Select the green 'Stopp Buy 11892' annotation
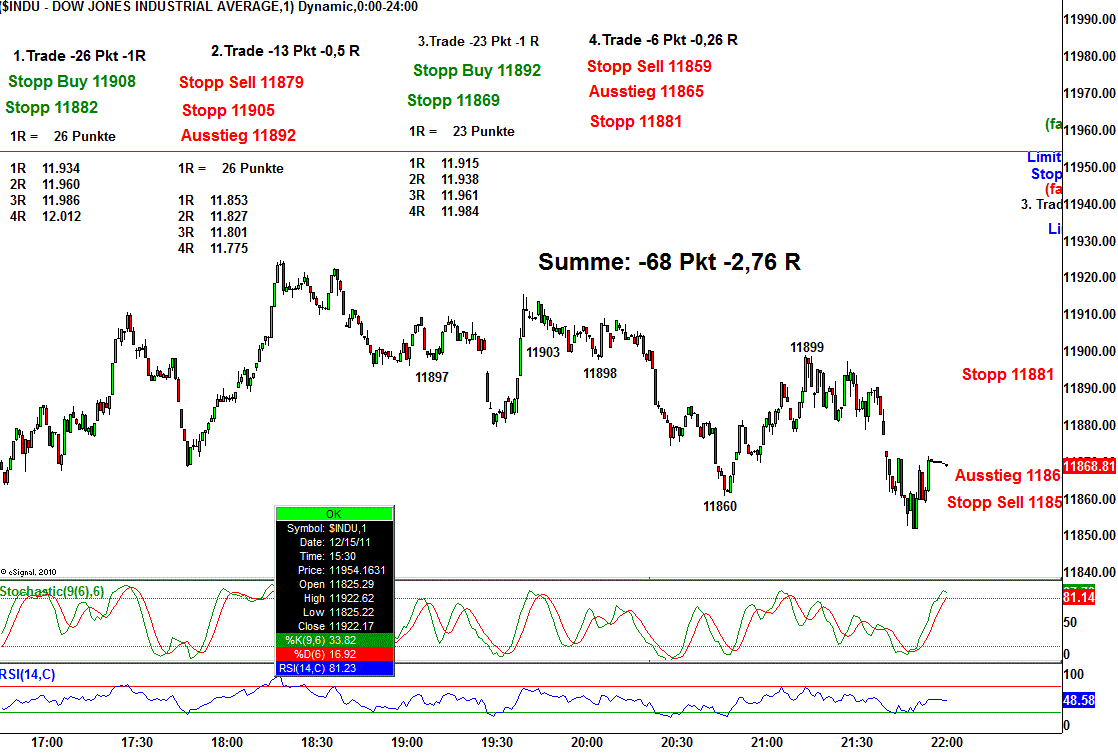The image size is (1118, 753). tap(477, 70)
